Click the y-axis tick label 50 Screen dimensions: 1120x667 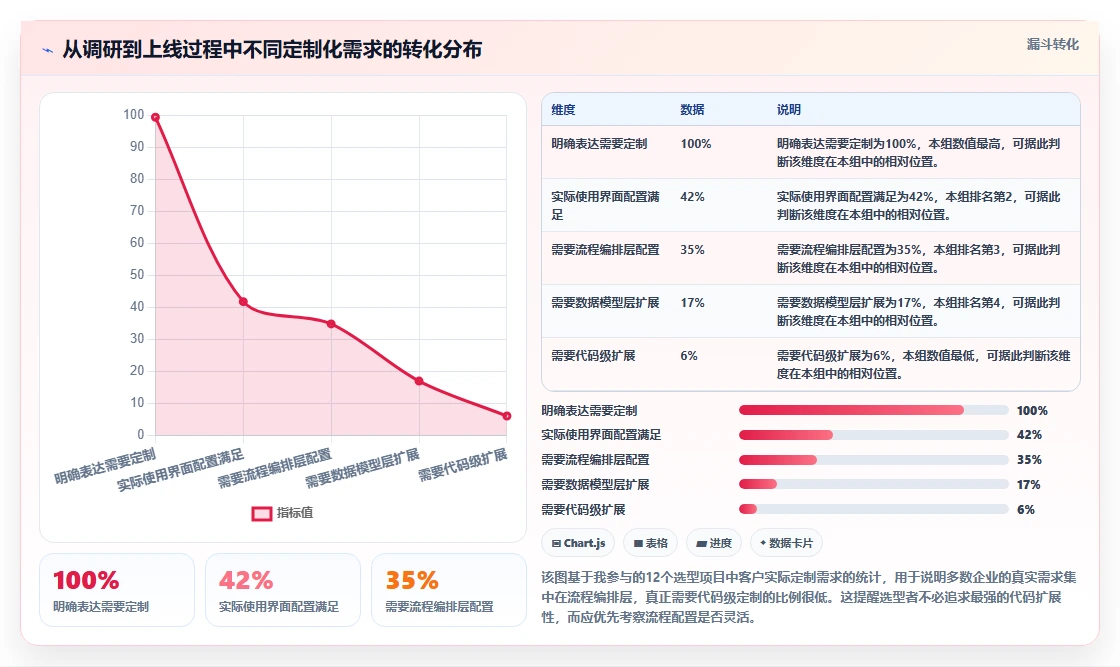136,275
